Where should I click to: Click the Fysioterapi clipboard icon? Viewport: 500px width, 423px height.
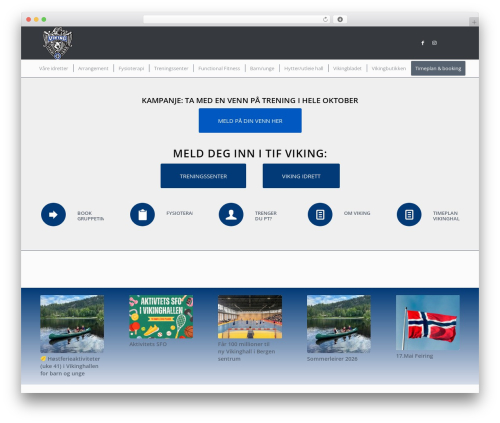click(x=142, y=214)
